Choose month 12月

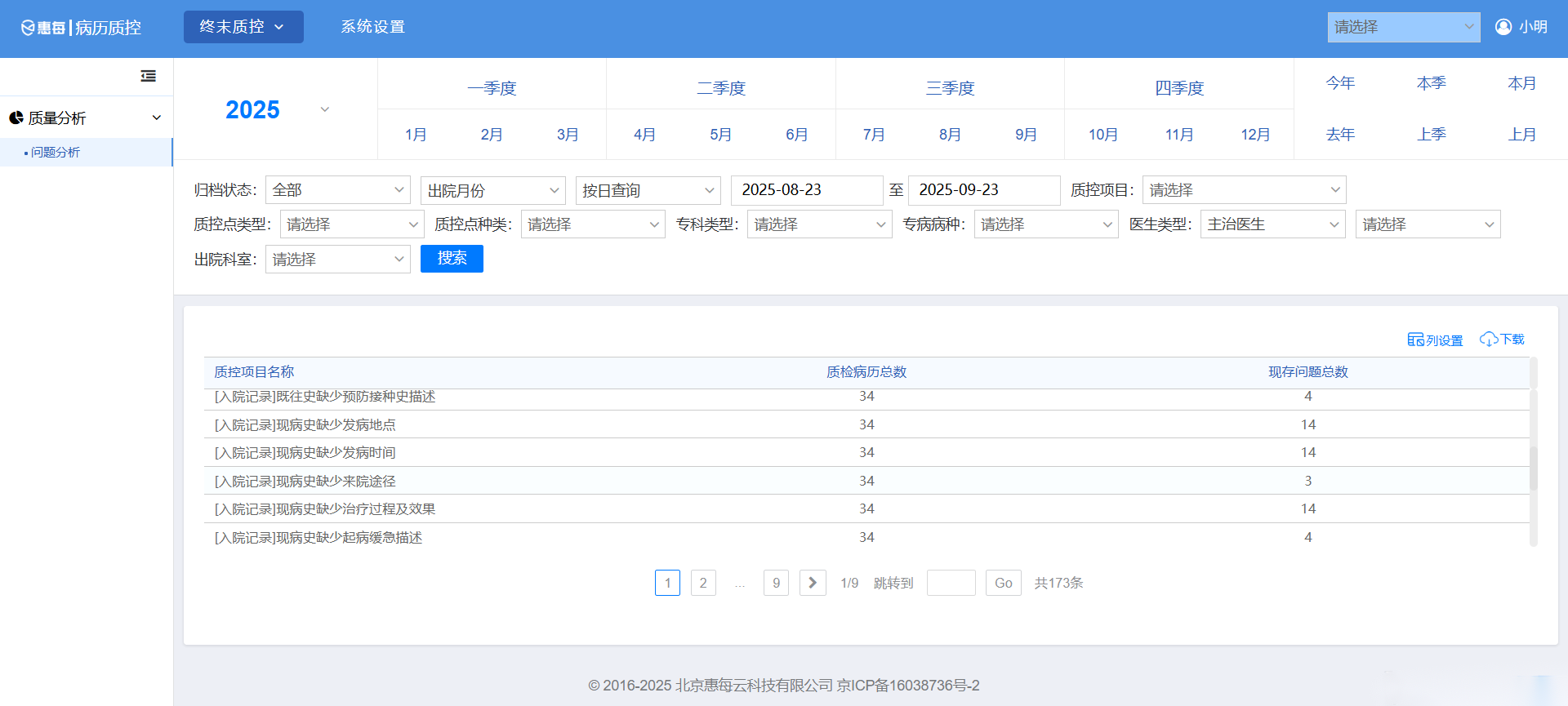1255,135
